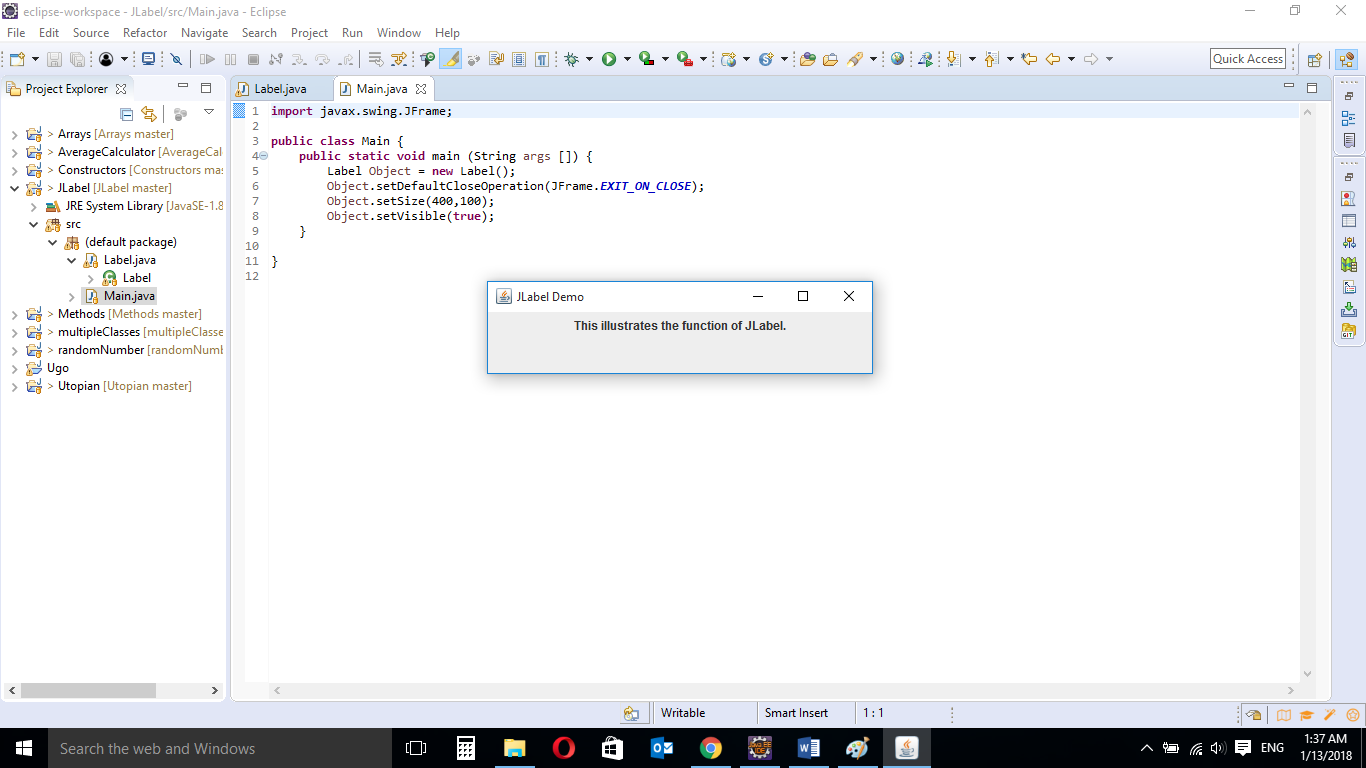
Task: Click the Resume debug icon
Action: (208, 60)
